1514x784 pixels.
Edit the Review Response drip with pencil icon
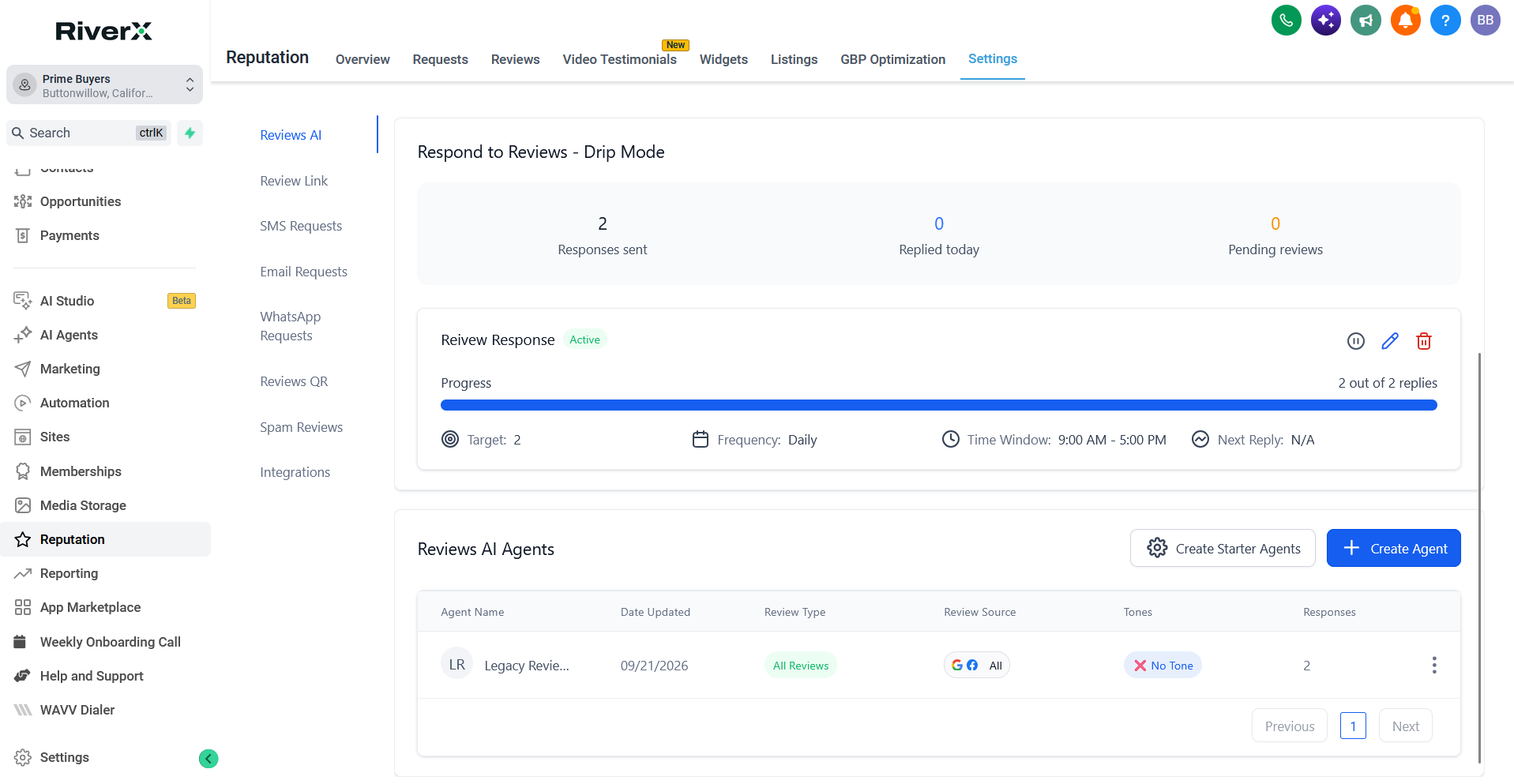[x=1390, y=341]
